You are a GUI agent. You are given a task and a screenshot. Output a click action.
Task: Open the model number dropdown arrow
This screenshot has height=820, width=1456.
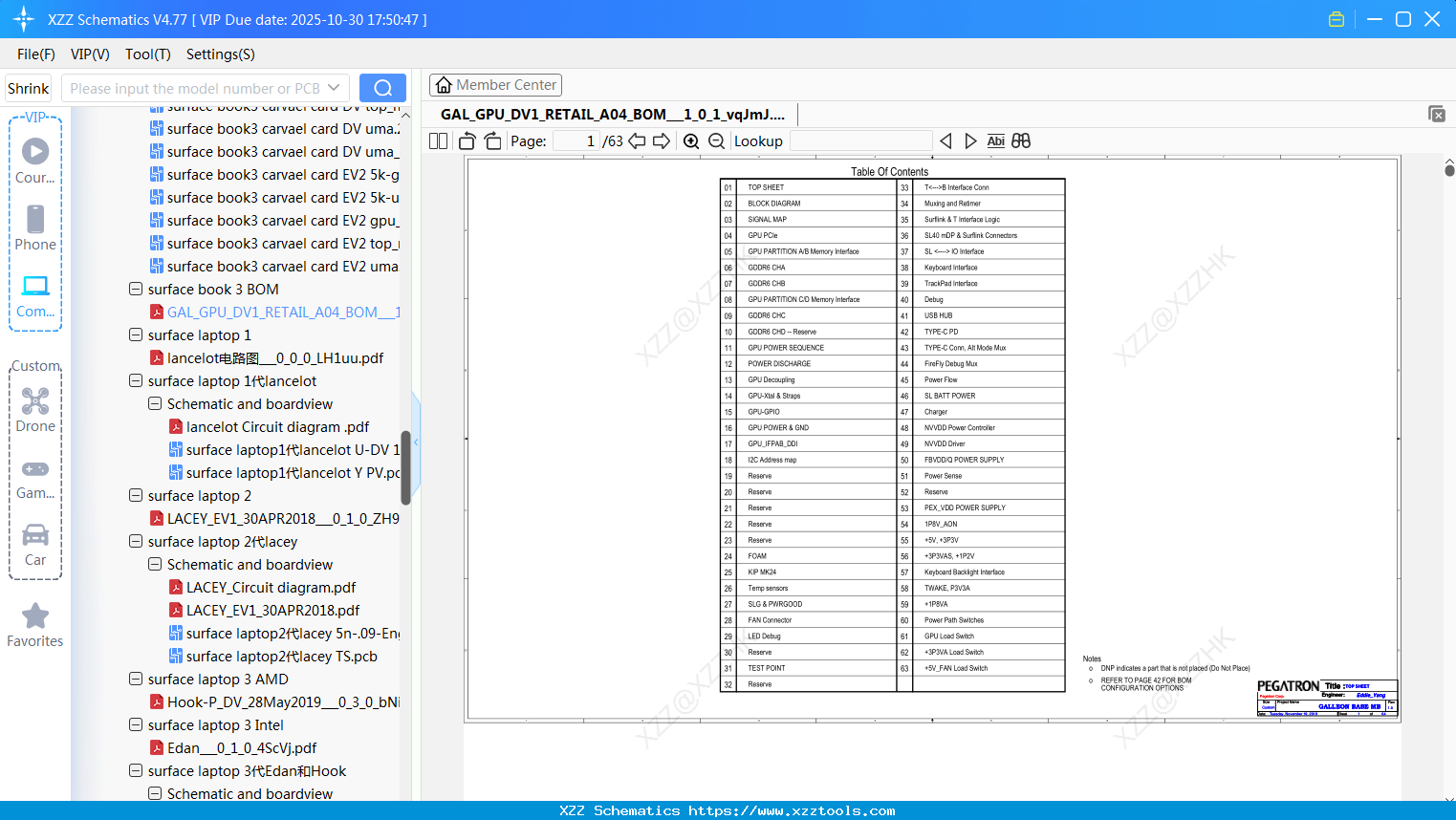pyautogui.click(x=334, y=88)
